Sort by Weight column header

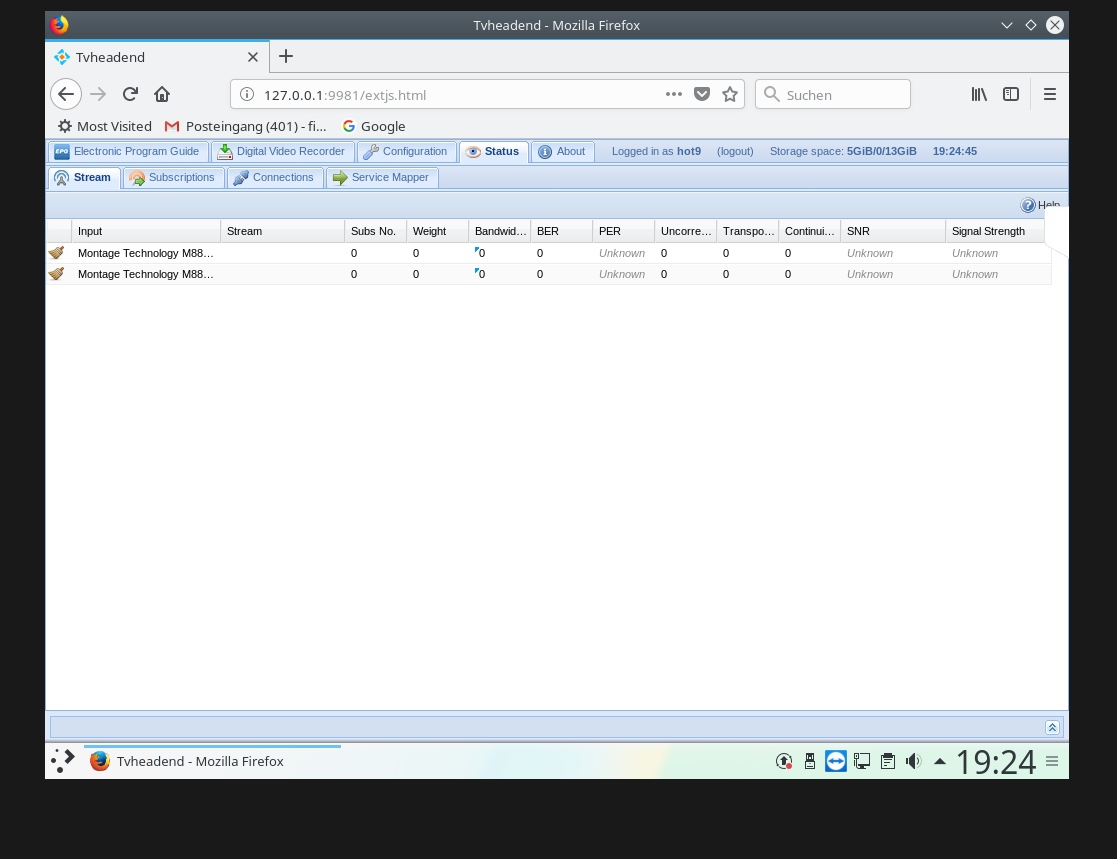click(437, 231)
